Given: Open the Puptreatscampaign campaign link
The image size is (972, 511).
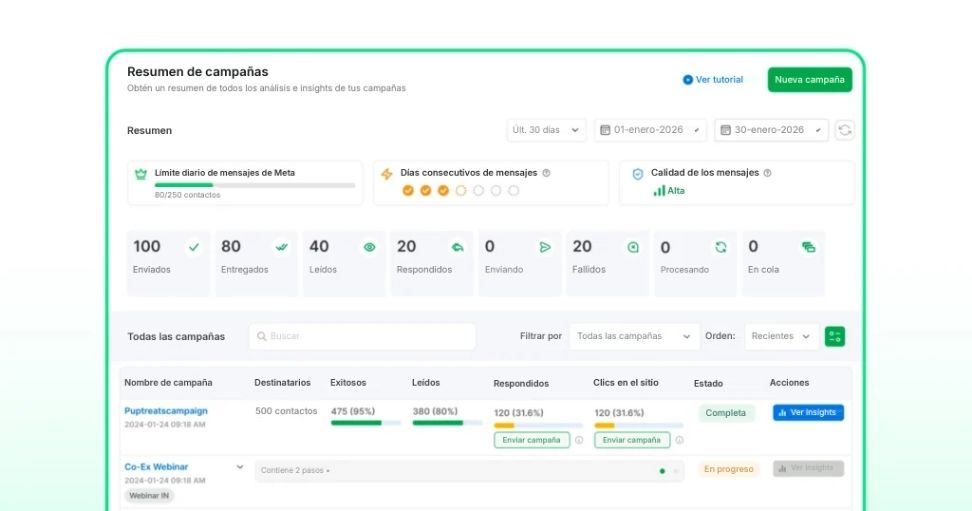Looking at the screenshot, I should [x=166, y=411].
